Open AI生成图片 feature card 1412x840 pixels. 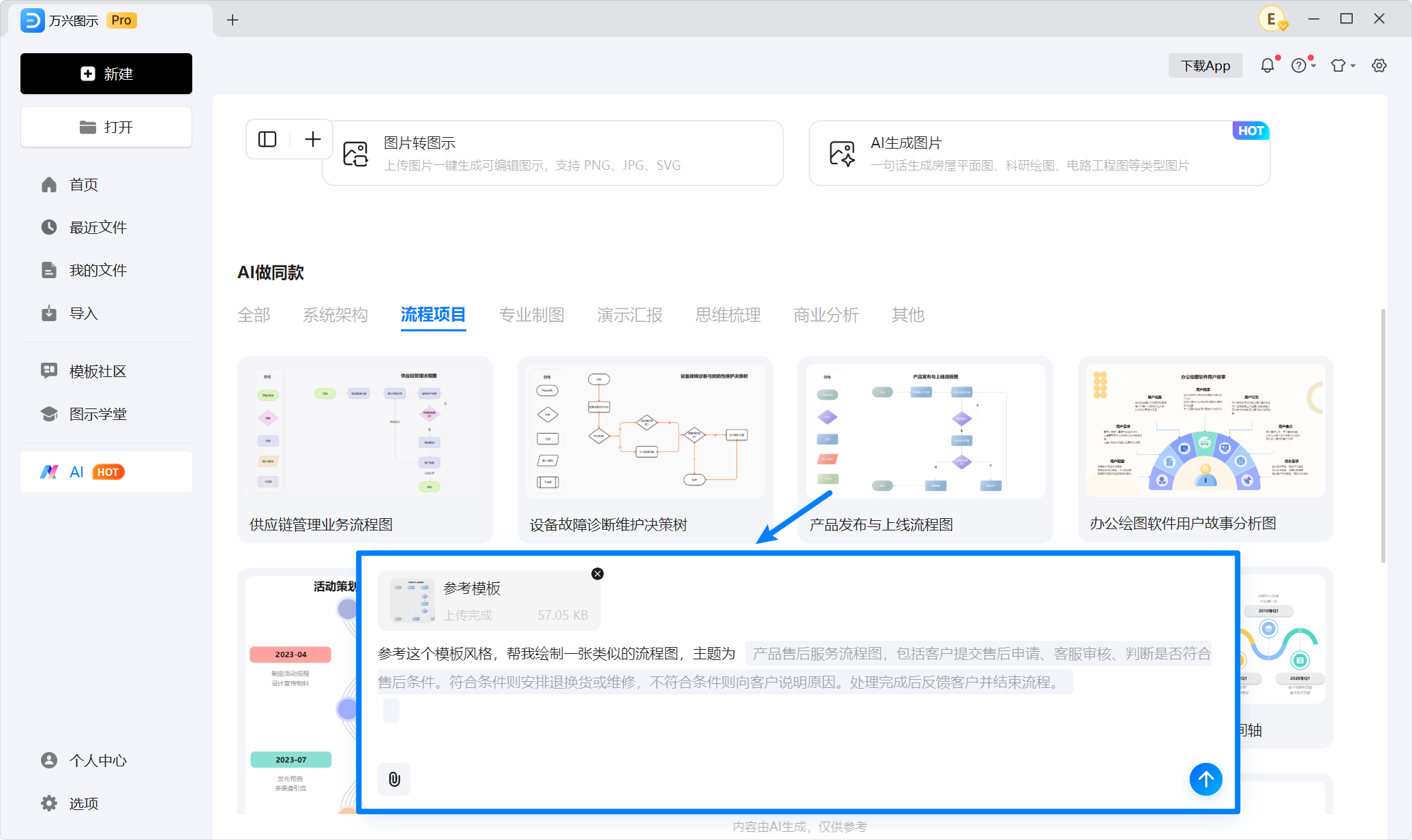(1039, 153)
